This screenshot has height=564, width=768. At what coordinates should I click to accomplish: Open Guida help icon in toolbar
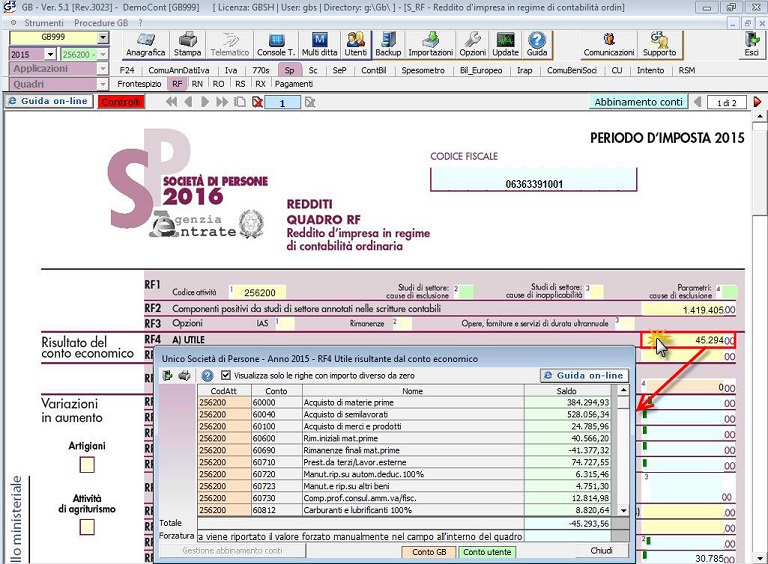pyautogui.click(x=537, y=45)
